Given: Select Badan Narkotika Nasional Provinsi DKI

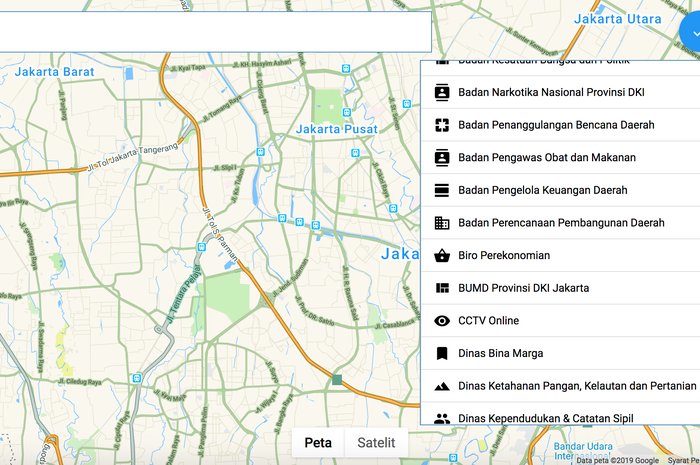Looking at the screenshot, I should coord(560,92).
